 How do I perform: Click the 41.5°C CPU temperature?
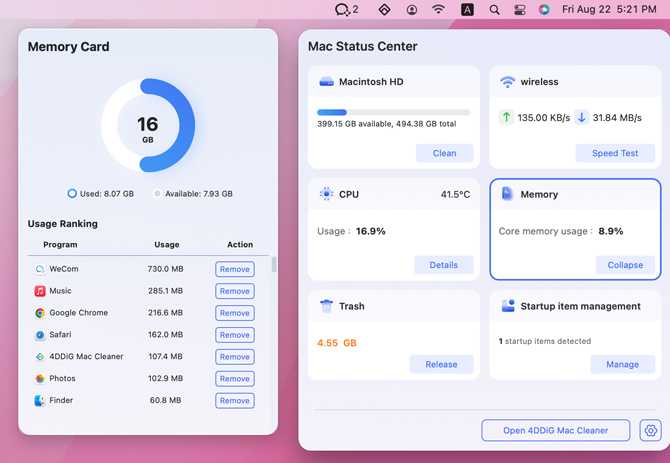pyautogui.click(x=455, y=194)
